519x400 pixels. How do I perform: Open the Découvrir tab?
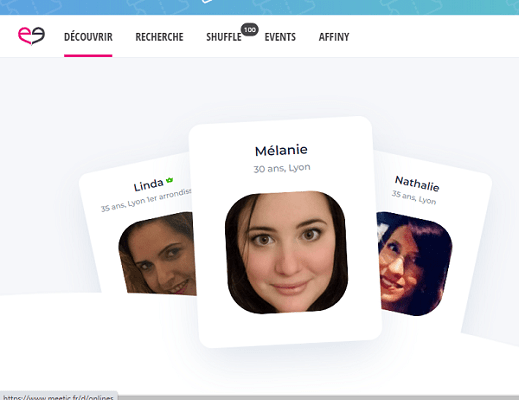pos(88,37)
